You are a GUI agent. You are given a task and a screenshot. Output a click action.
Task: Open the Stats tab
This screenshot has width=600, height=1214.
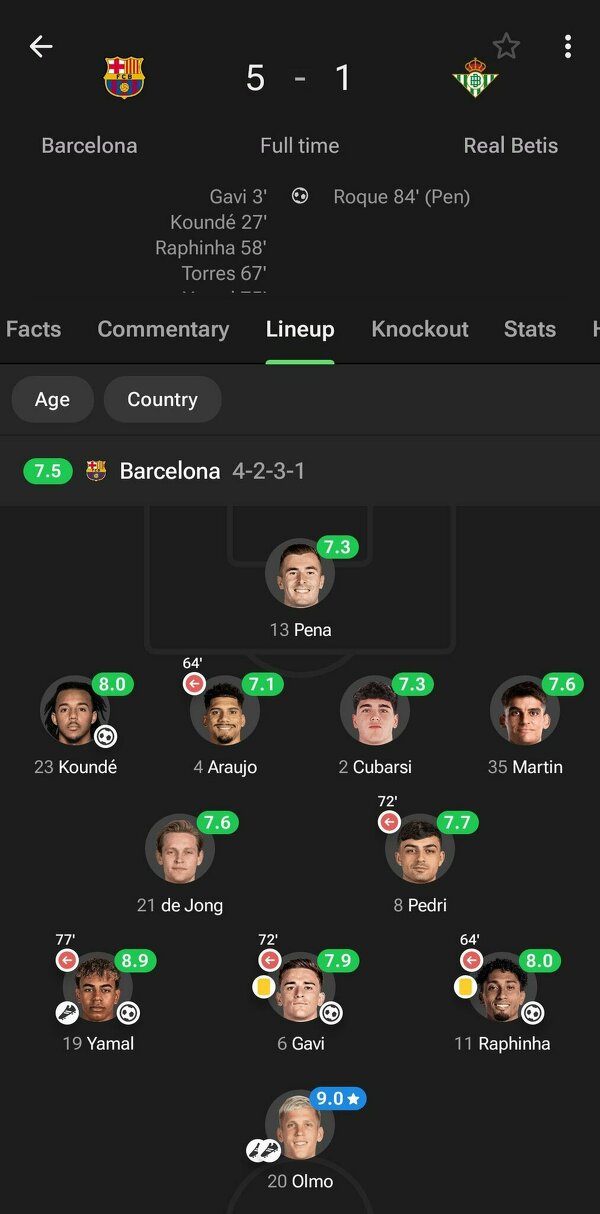529,329
